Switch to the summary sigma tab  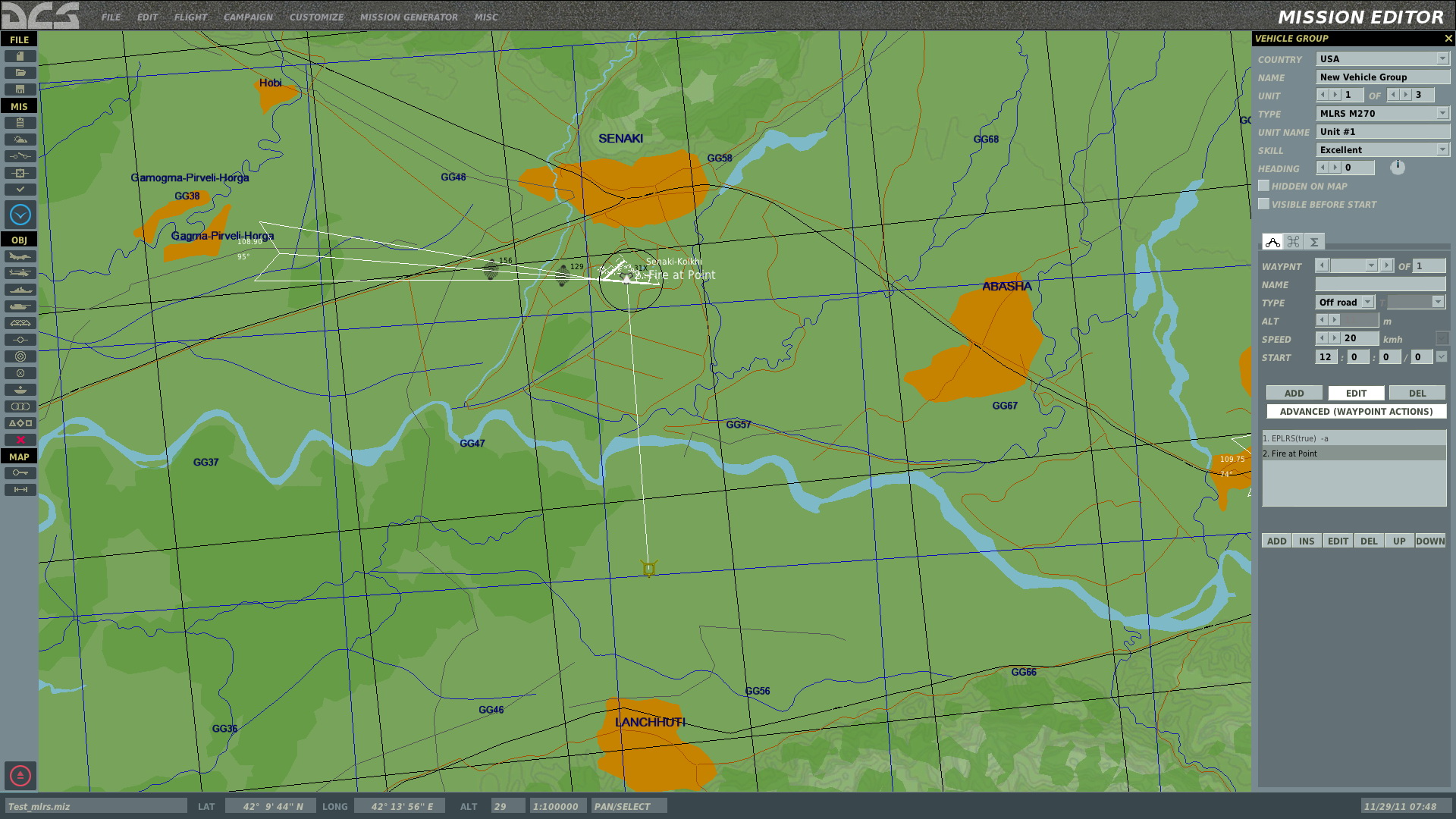pos(1314,242)
